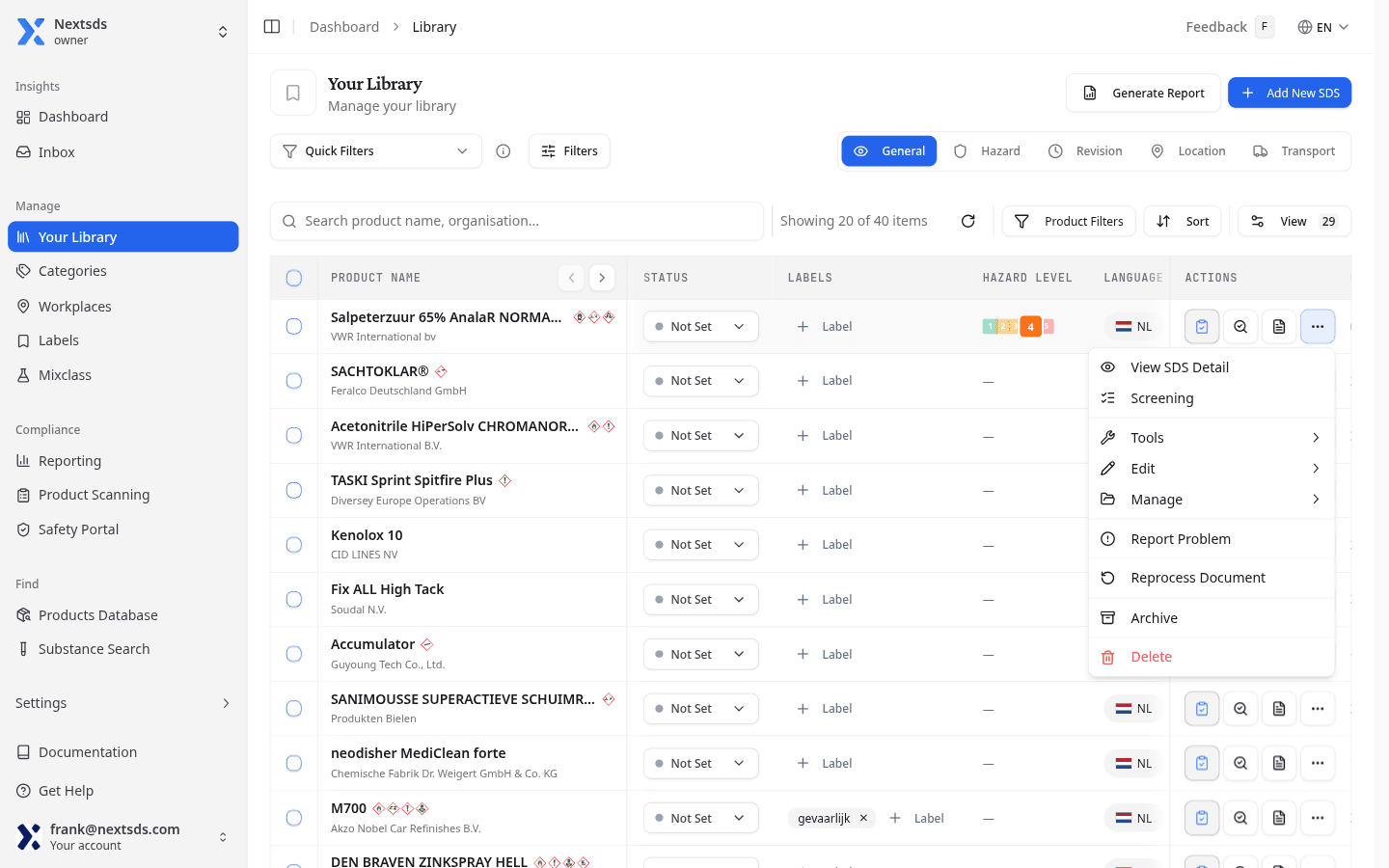1389x868 pixels.
Task: Open the Manage submenu
Action: [1212, 500]
